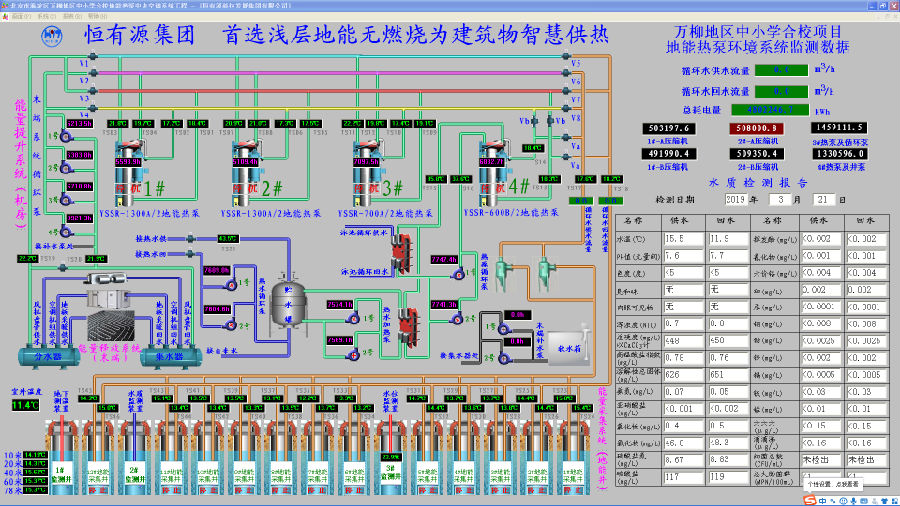
Task: Click the 1# heat pump unit
Action: 130,167
